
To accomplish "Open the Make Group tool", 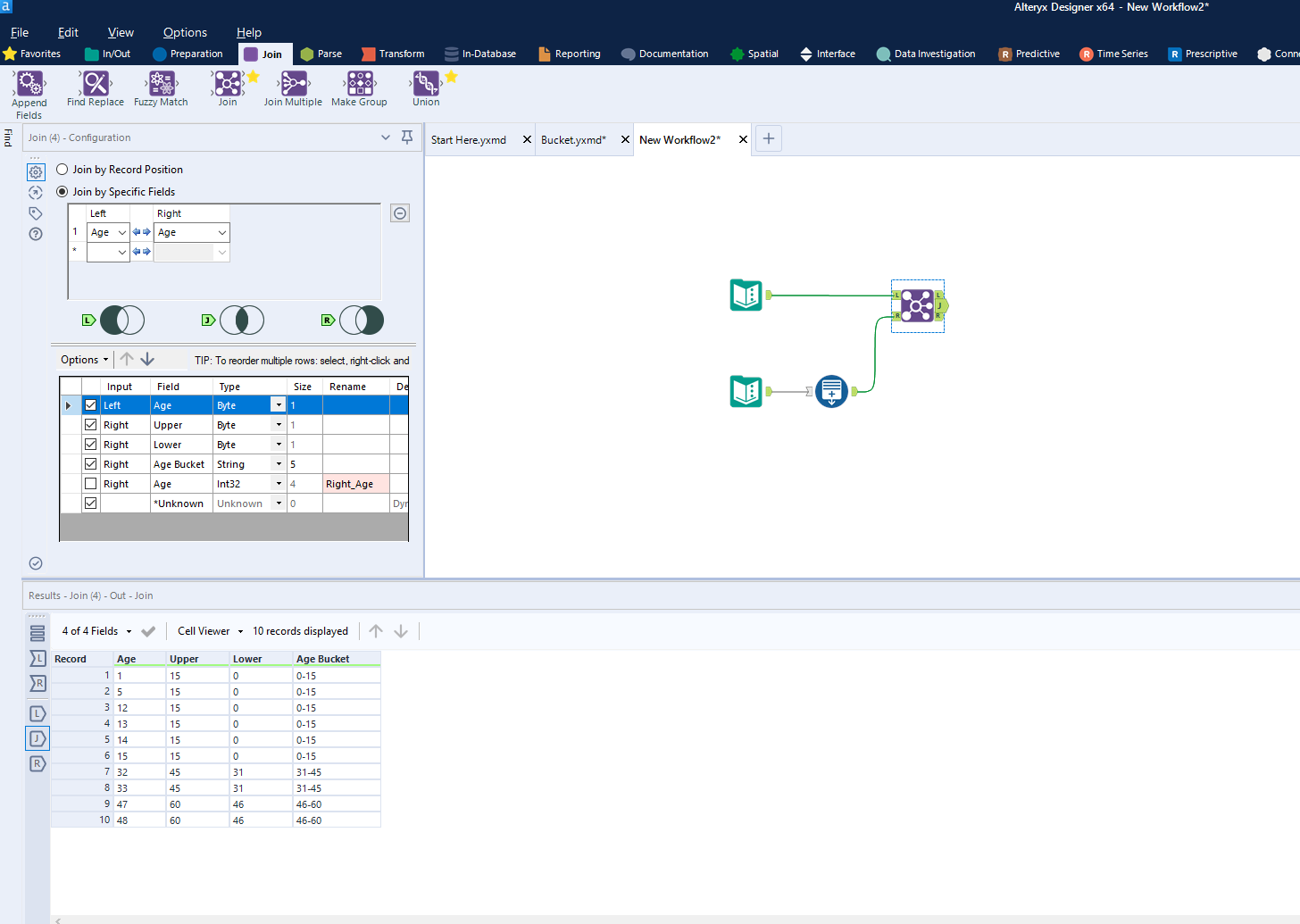I will tap(359, 88).
